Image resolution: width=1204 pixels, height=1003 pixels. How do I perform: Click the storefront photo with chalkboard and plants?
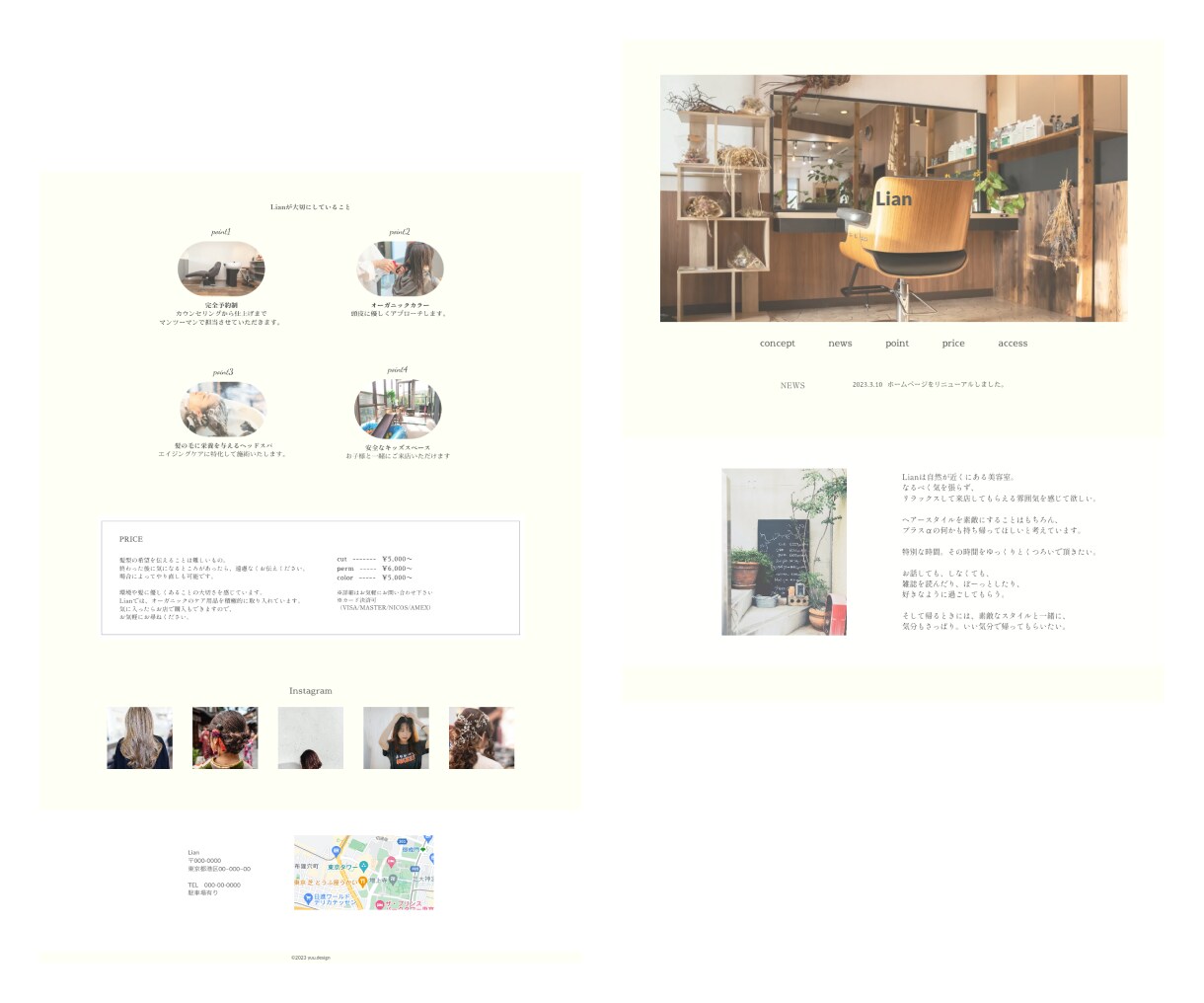[785, 552]
